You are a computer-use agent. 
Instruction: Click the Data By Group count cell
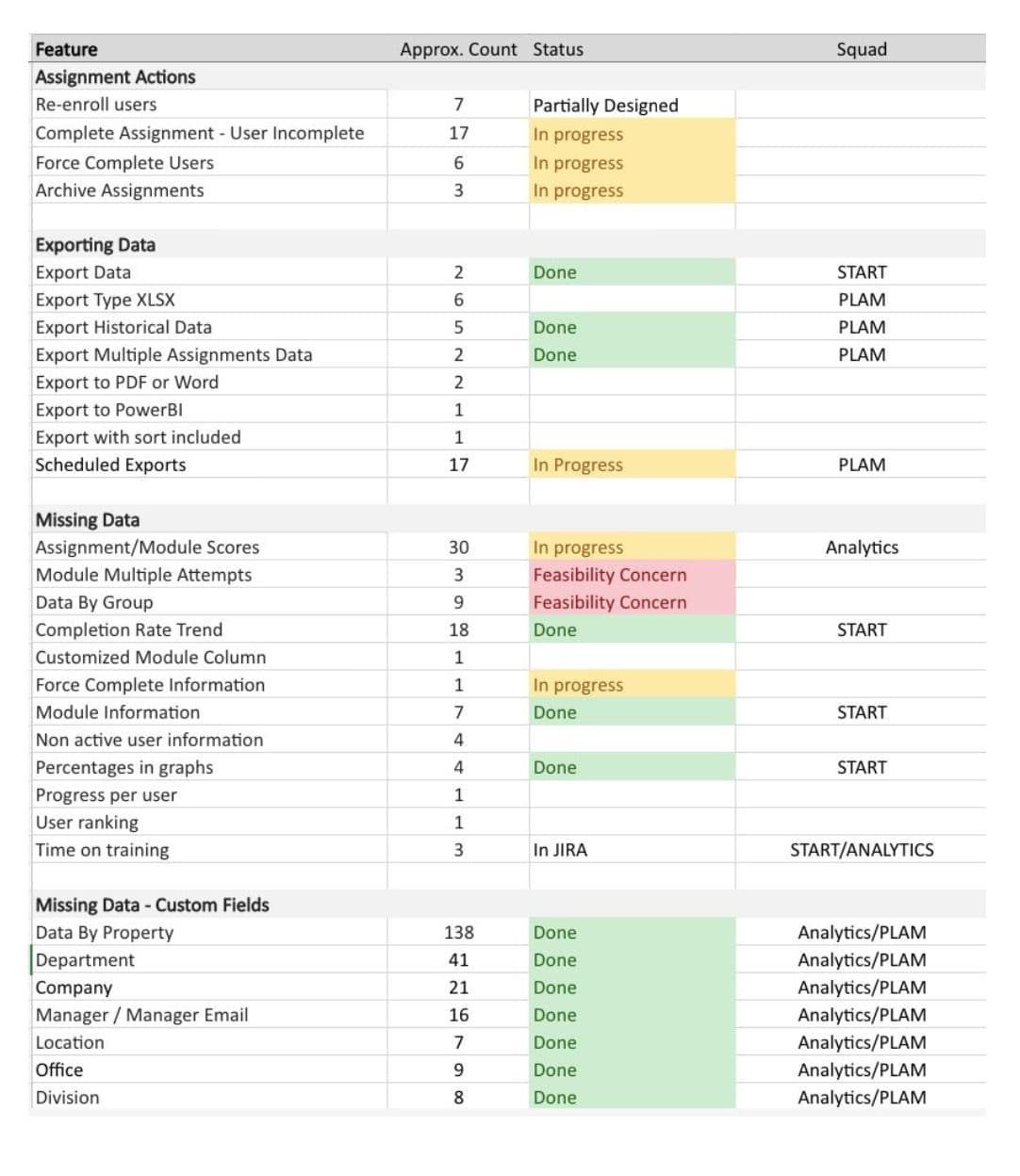458,602
